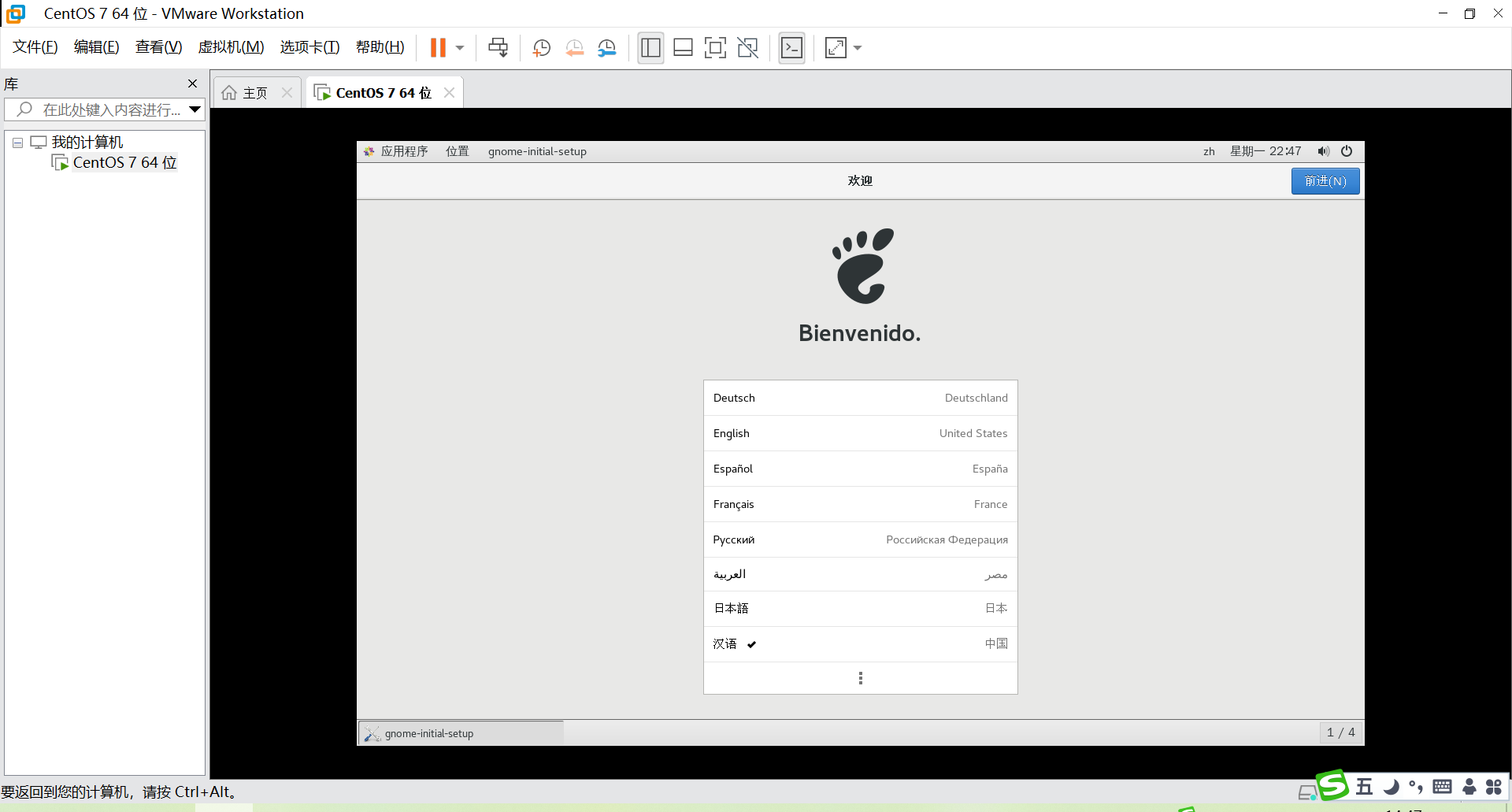Select Français language row

pos(860,504)
